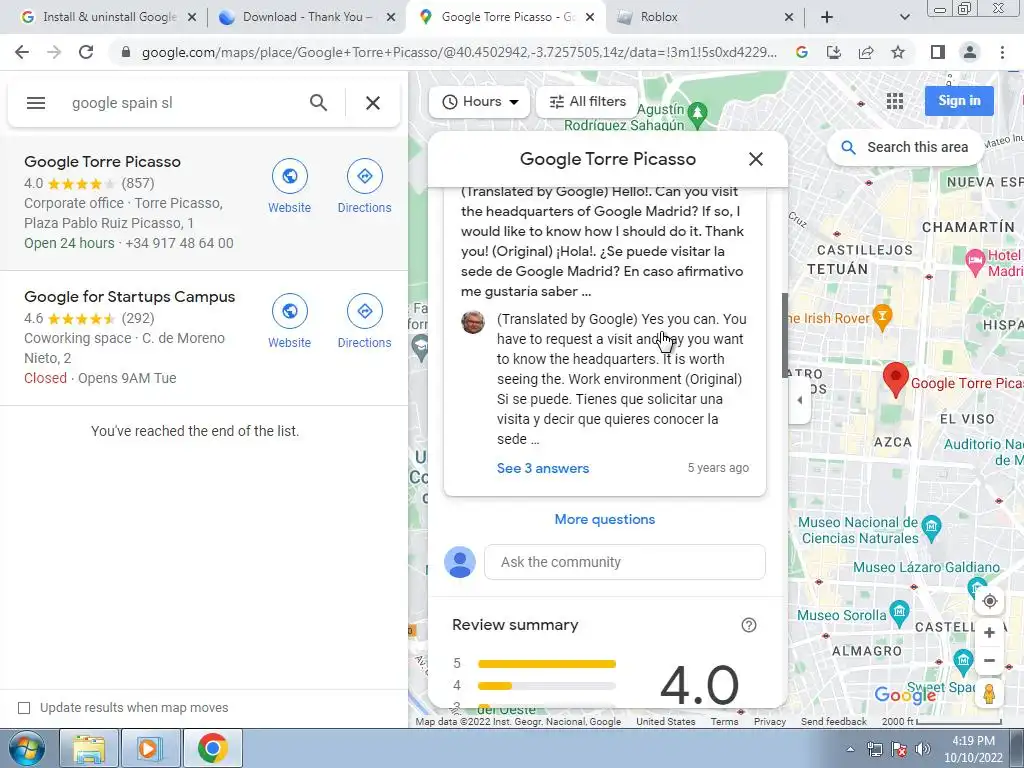
Task: Click Search this area
Action: (906, 148)
